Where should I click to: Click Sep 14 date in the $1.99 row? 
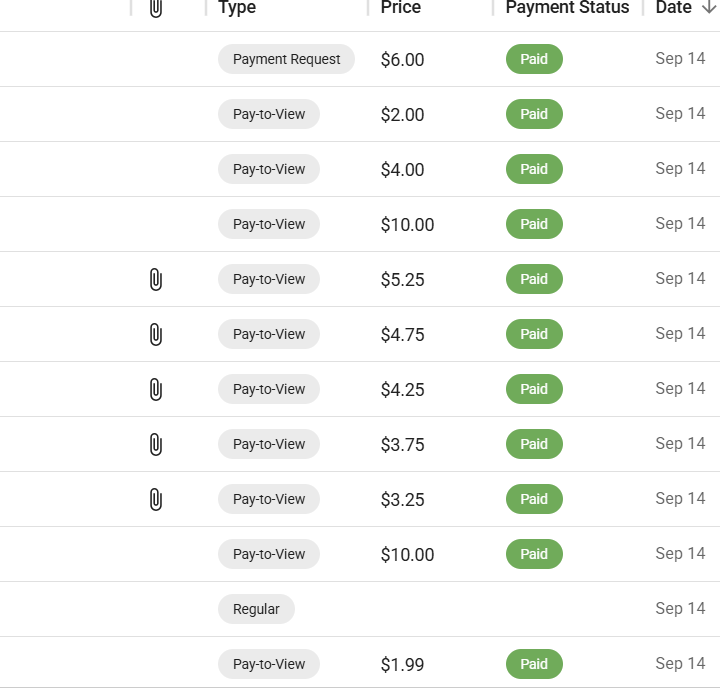680,663
